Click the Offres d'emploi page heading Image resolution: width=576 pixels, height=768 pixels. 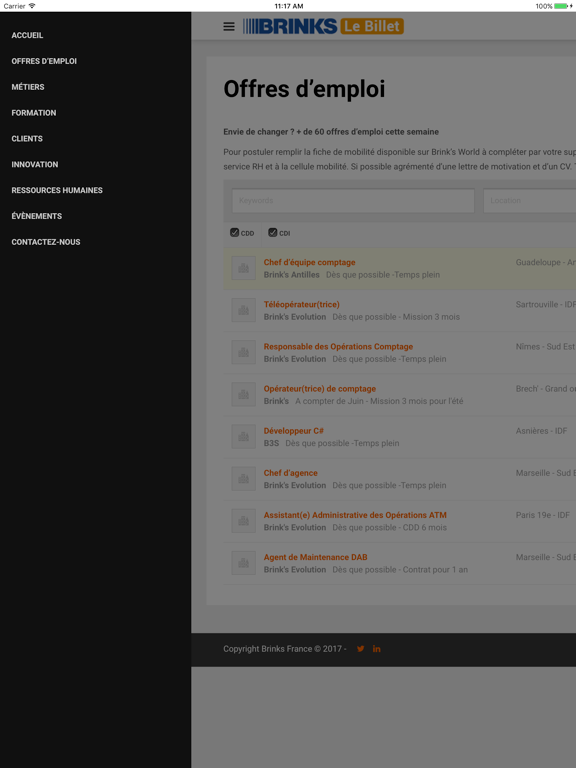click(x=304, y=89)
